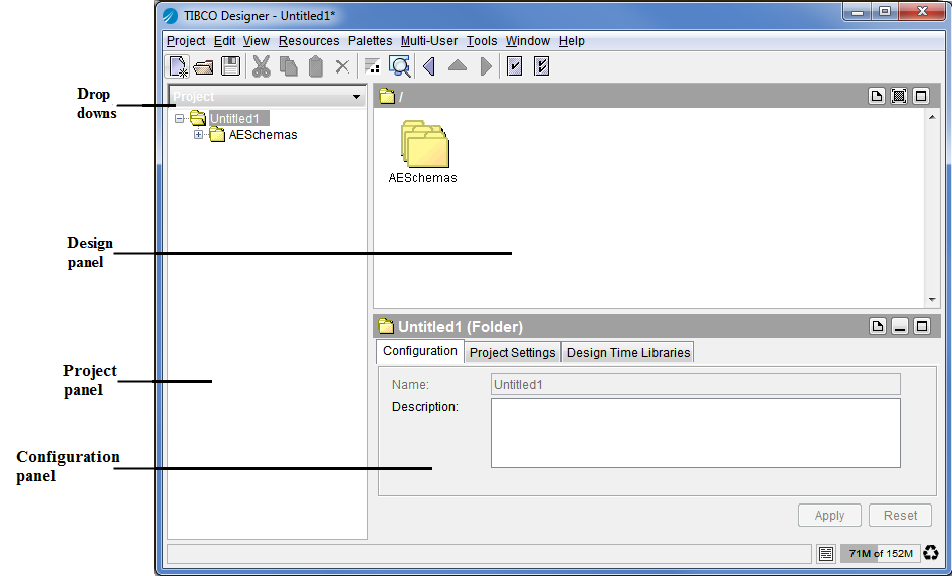Minimize the TIBCO Designer window
Image resolution: width=952 pixels, height=576 pixels.
[858, 12]
